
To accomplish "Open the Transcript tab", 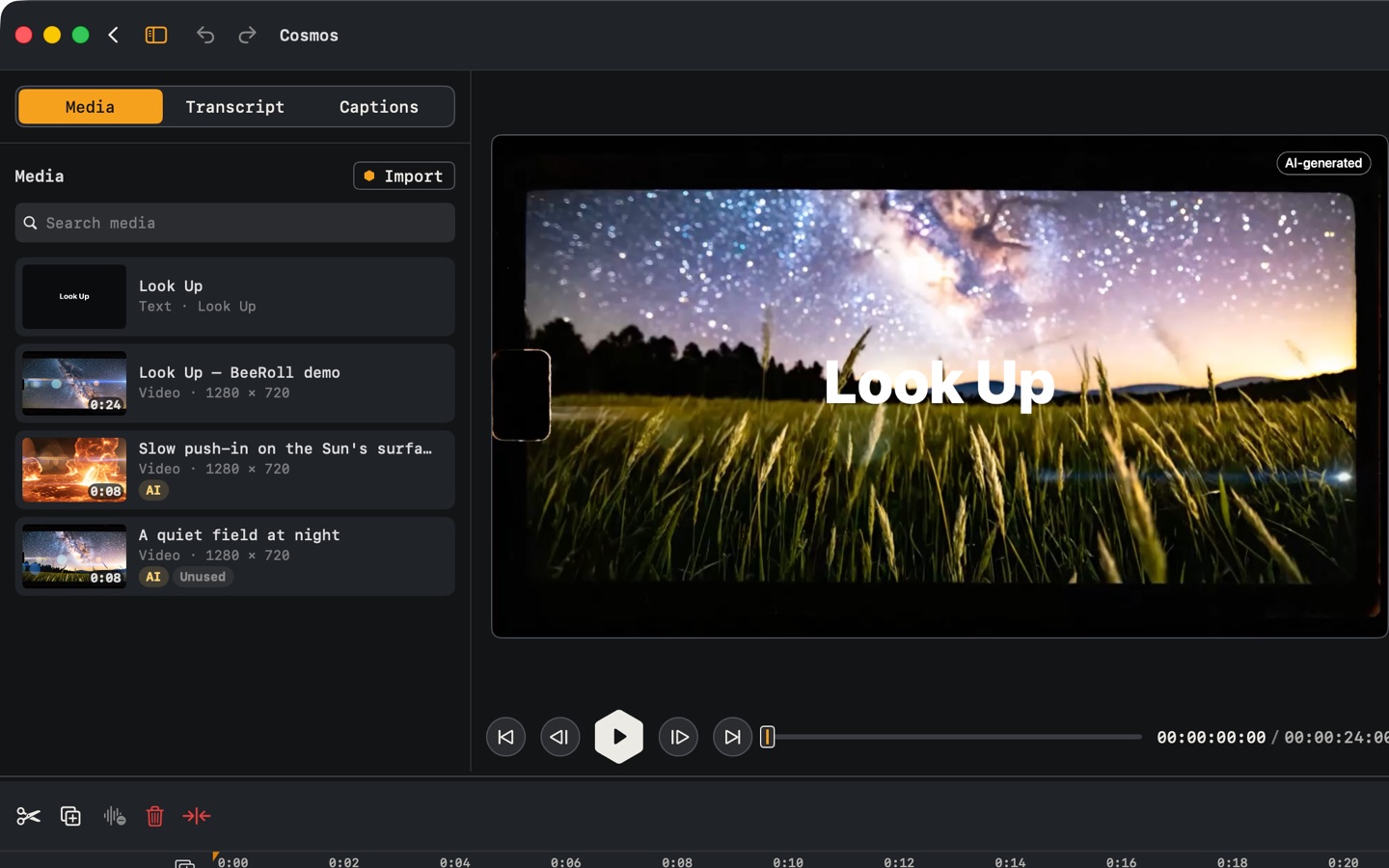I will pyautogui.click(x=235, y=107).
